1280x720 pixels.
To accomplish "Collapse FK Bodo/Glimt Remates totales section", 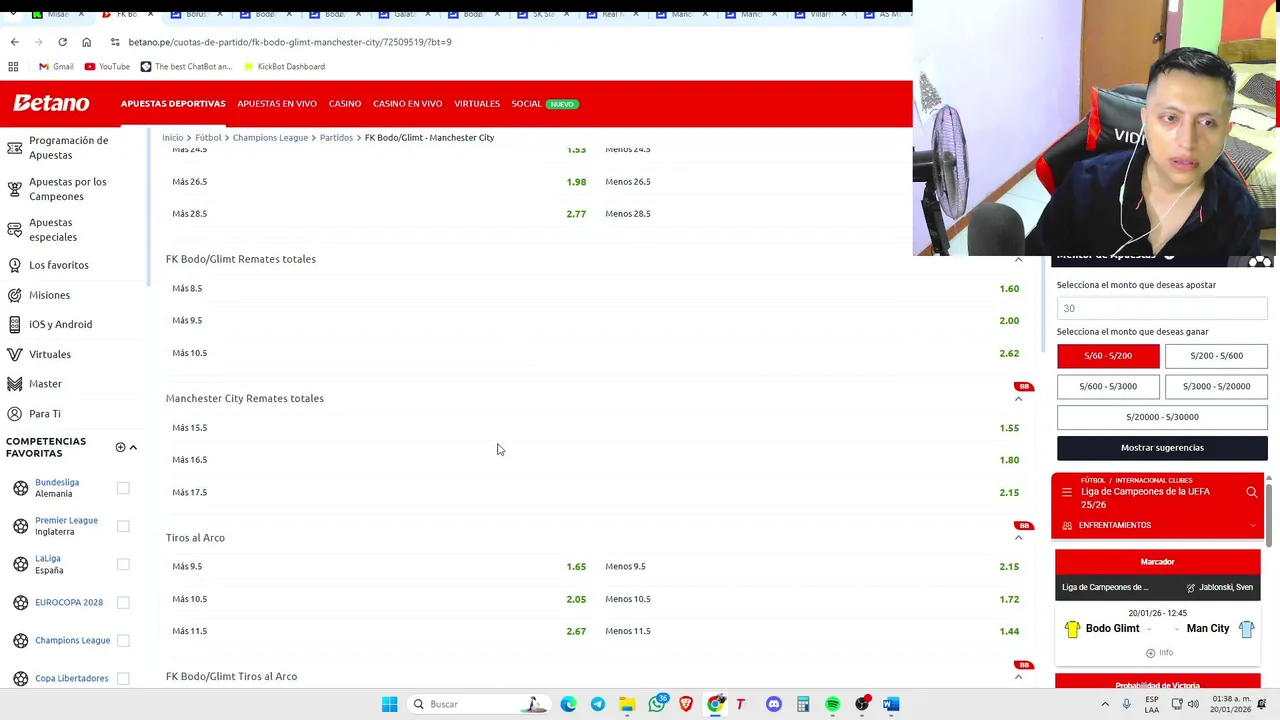I will click(x=1018, y=260).
